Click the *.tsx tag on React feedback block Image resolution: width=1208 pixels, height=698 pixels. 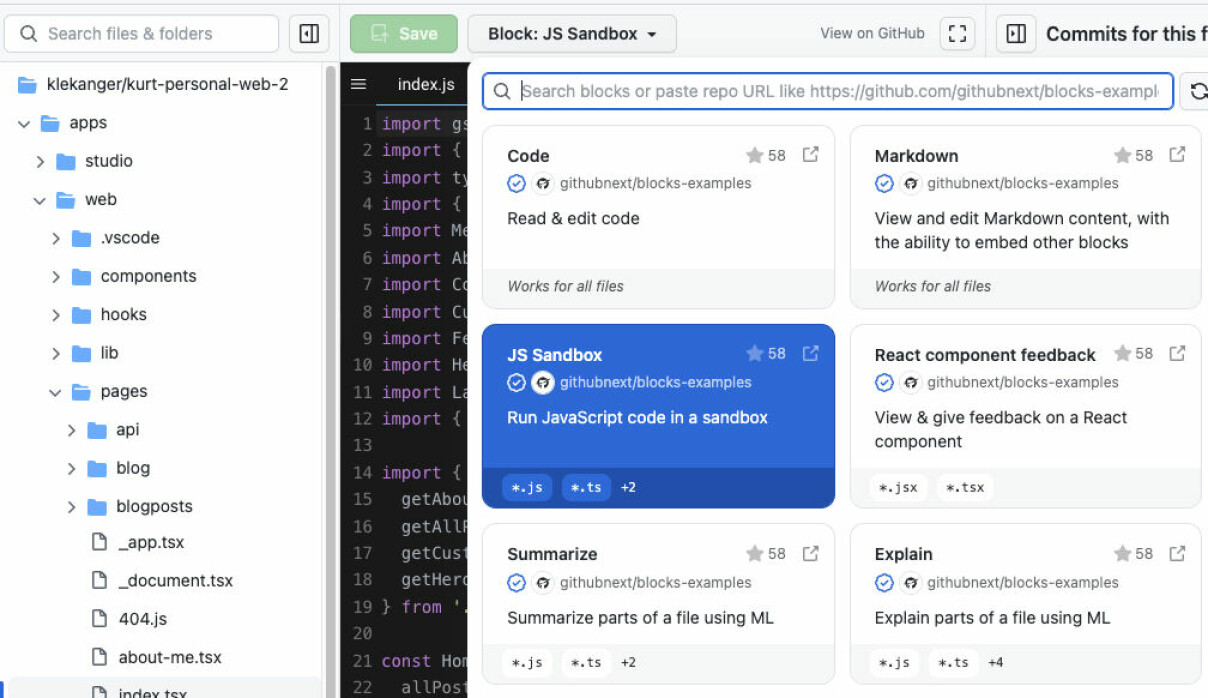coord(965,487)
